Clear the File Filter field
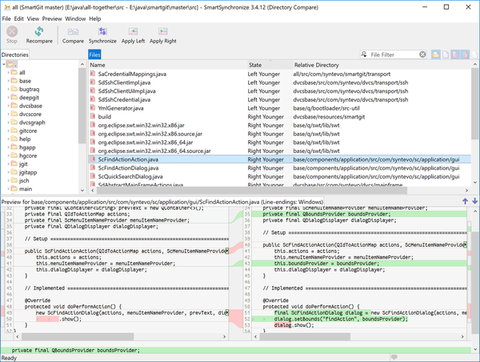This screenshot has height=362, width=480. [x=422, y=54]
